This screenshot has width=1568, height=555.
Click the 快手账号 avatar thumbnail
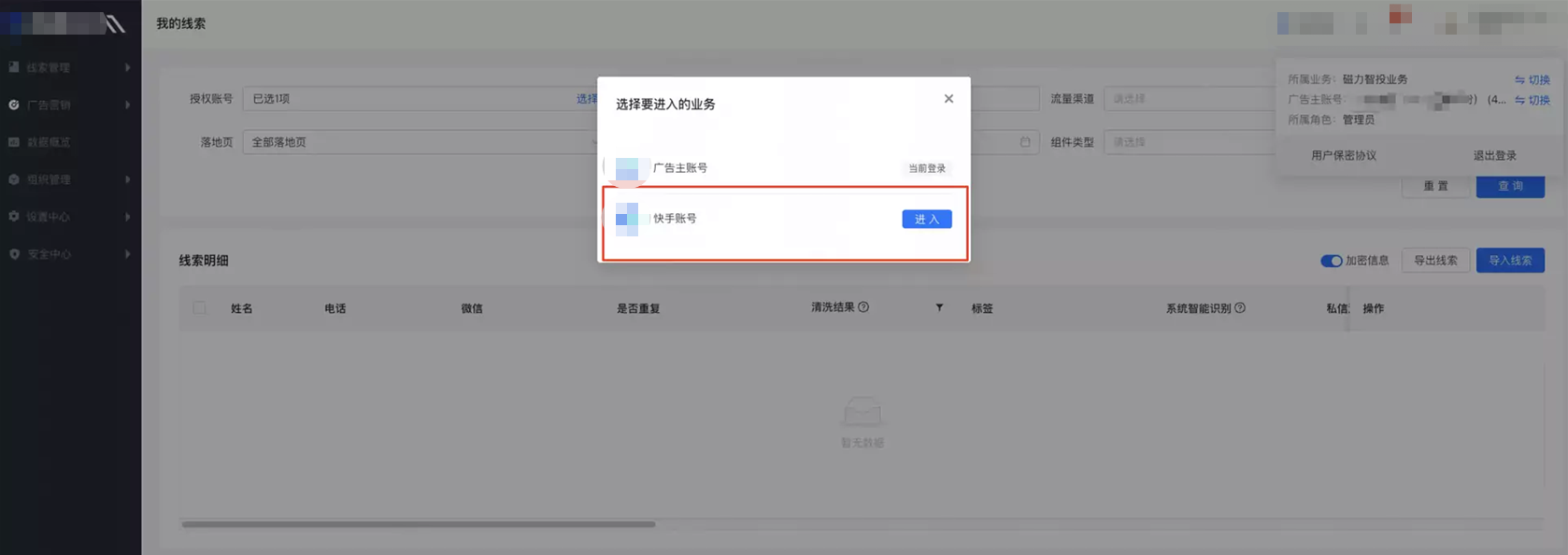click(x=627, y=220)
